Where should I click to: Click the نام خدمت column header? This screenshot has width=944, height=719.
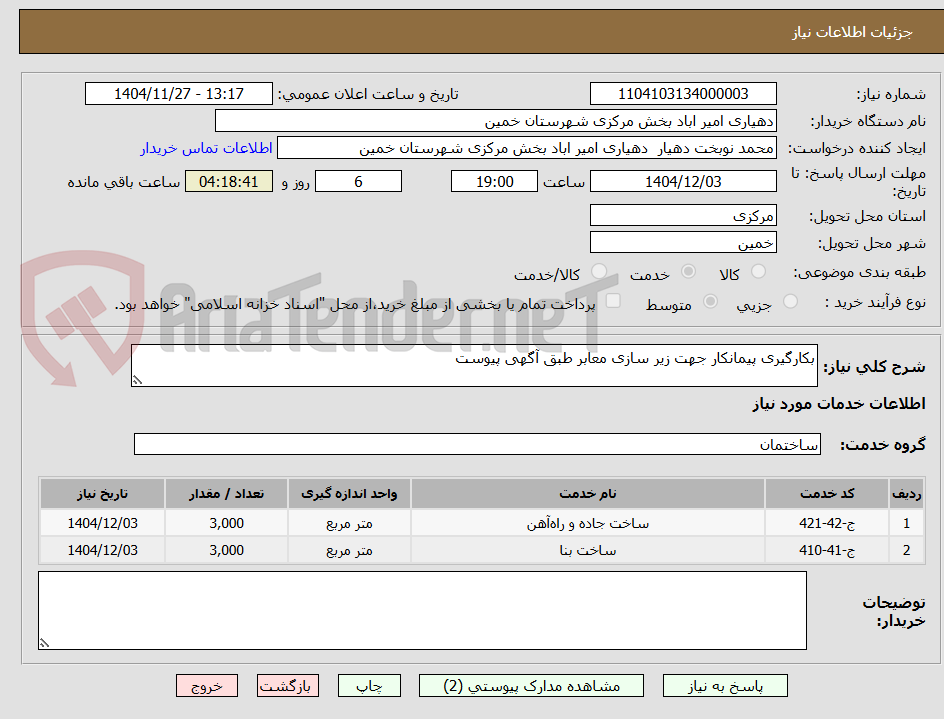click(588, 494)
